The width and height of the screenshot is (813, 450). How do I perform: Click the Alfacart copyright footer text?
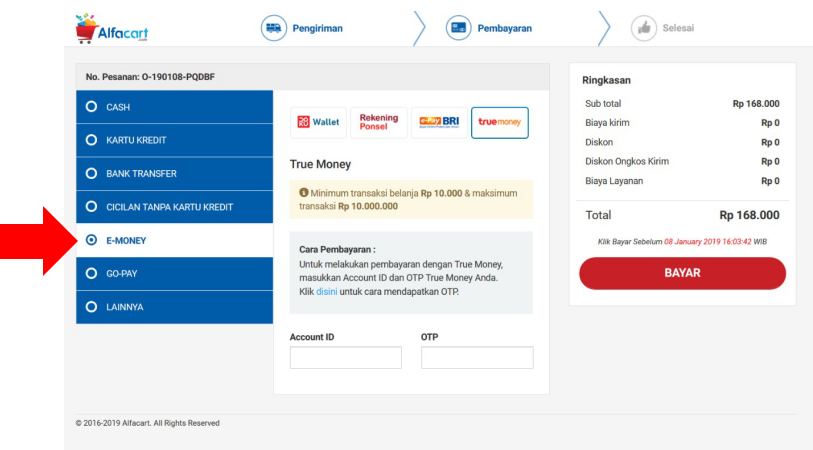coord(148,423)
